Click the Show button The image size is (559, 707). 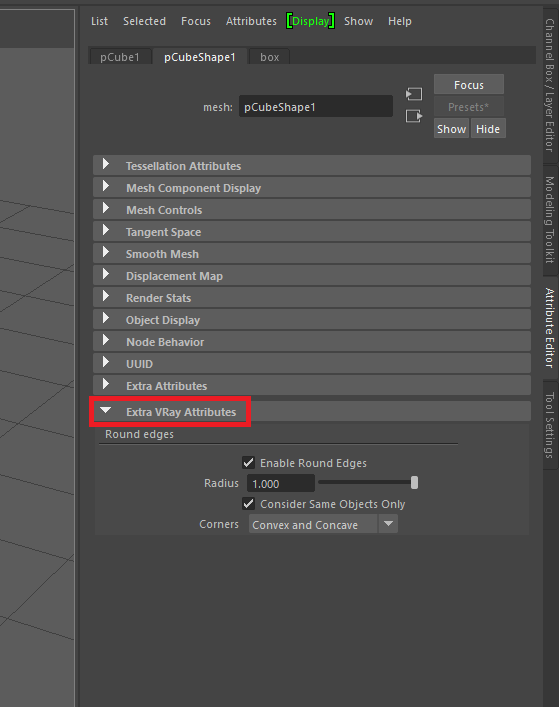(x=451, y=129)
